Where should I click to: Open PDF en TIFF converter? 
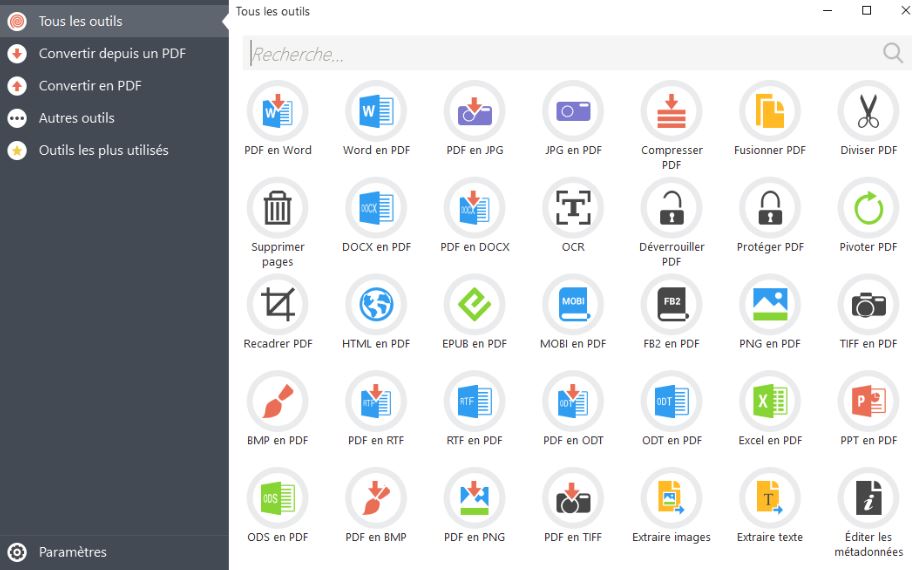[x=573, y=498]
